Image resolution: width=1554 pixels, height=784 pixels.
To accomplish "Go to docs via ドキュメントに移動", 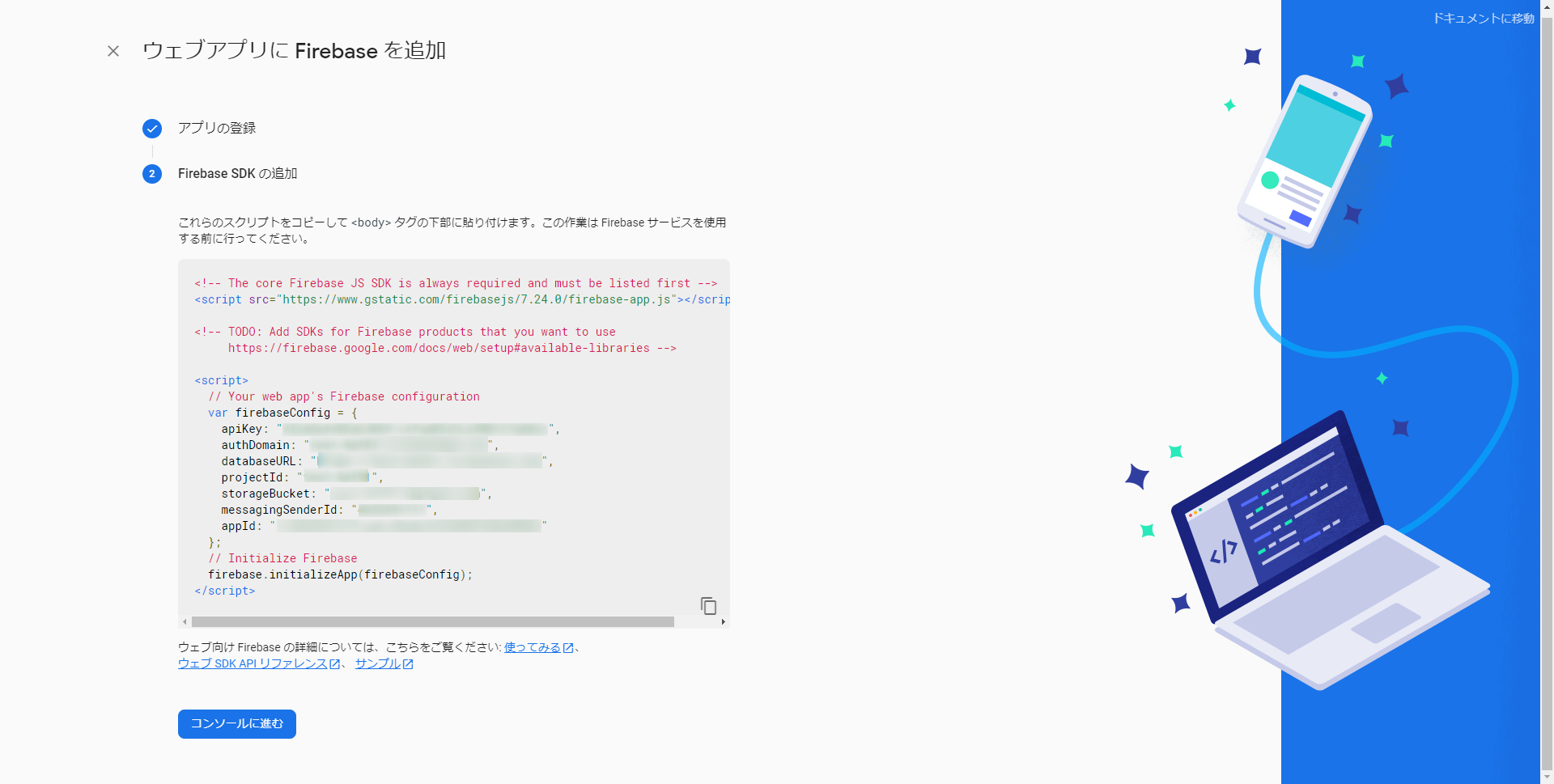I will (x=1484, y=18).
